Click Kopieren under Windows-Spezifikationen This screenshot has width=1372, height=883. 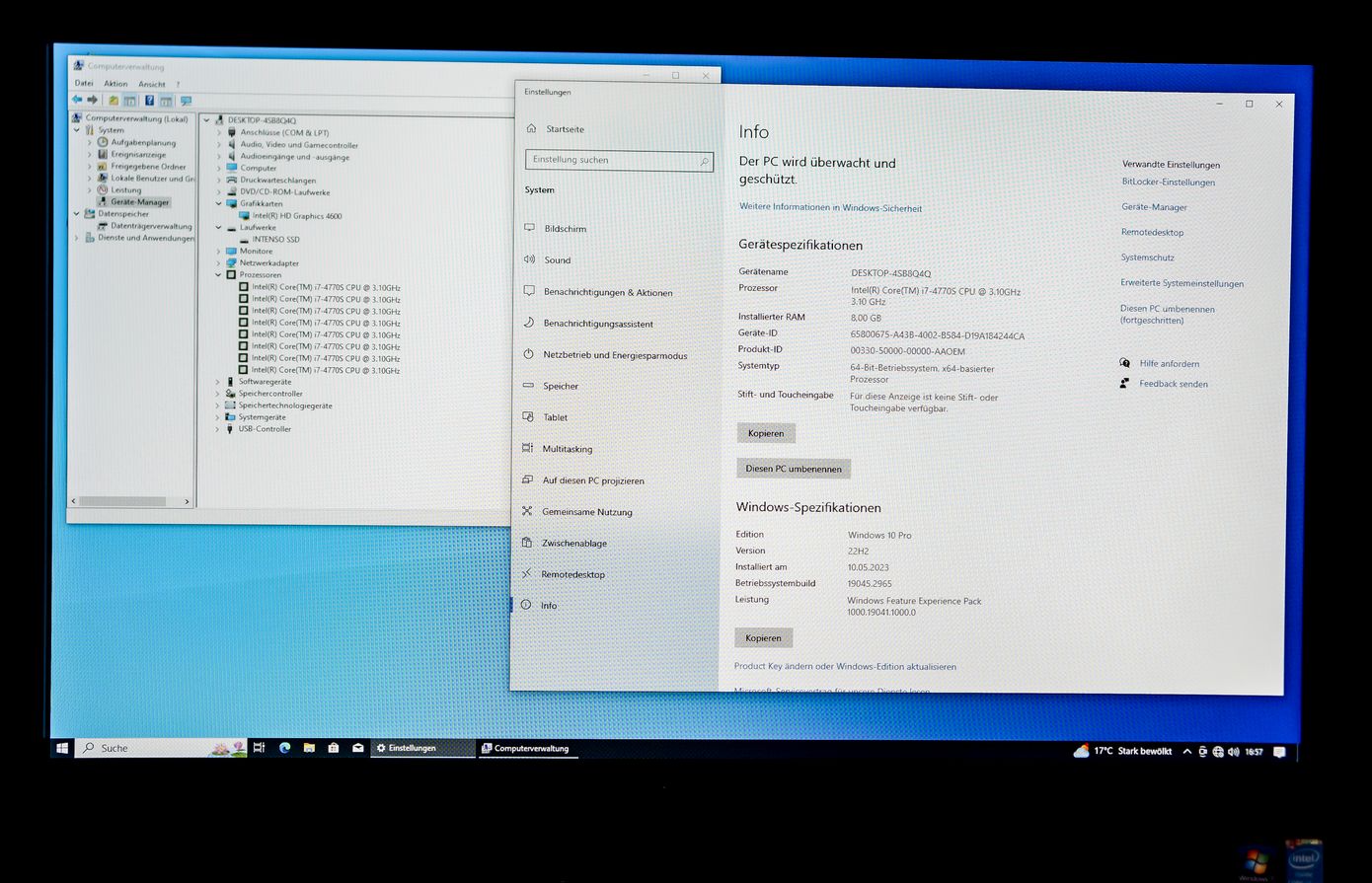763,637
